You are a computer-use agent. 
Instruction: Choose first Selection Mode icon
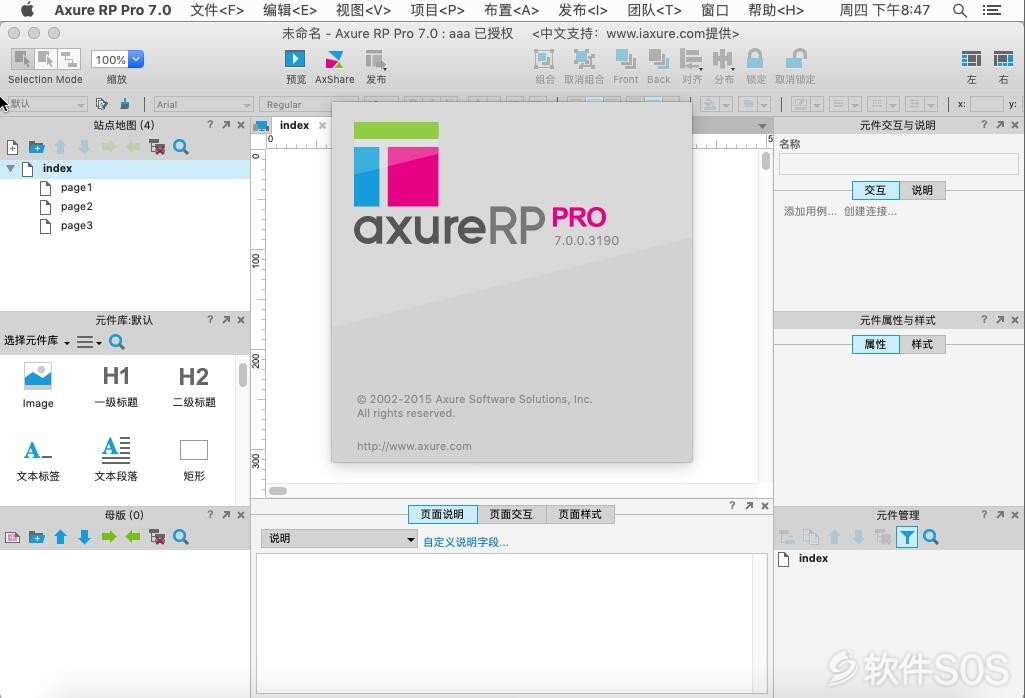pyautogui.click(x=22, y=59)
